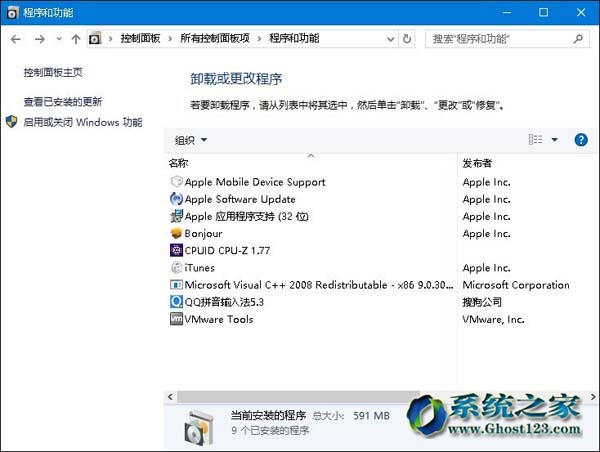
Task: Click the view layout icon in toolbar
Action: click(535, 139)
